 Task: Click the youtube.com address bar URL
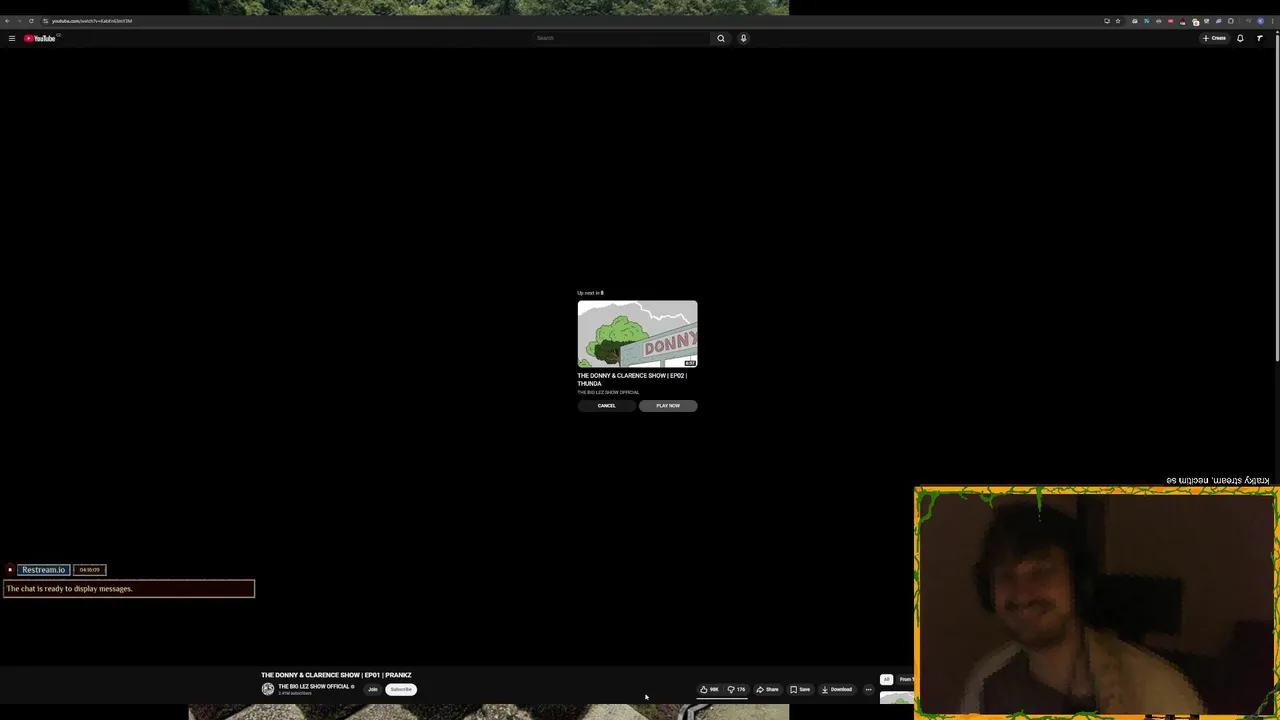(92, 21)
